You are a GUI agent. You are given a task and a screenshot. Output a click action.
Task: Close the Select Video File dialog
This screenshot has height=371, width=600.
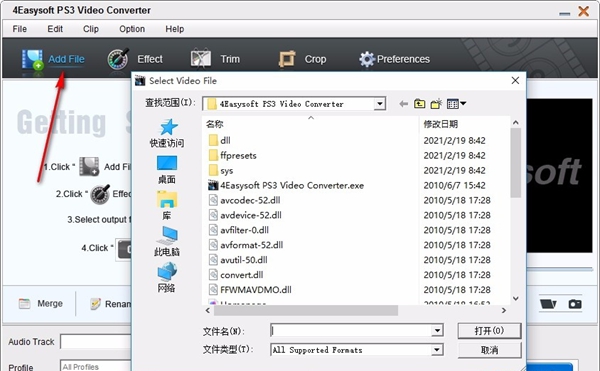pos(515,81)
